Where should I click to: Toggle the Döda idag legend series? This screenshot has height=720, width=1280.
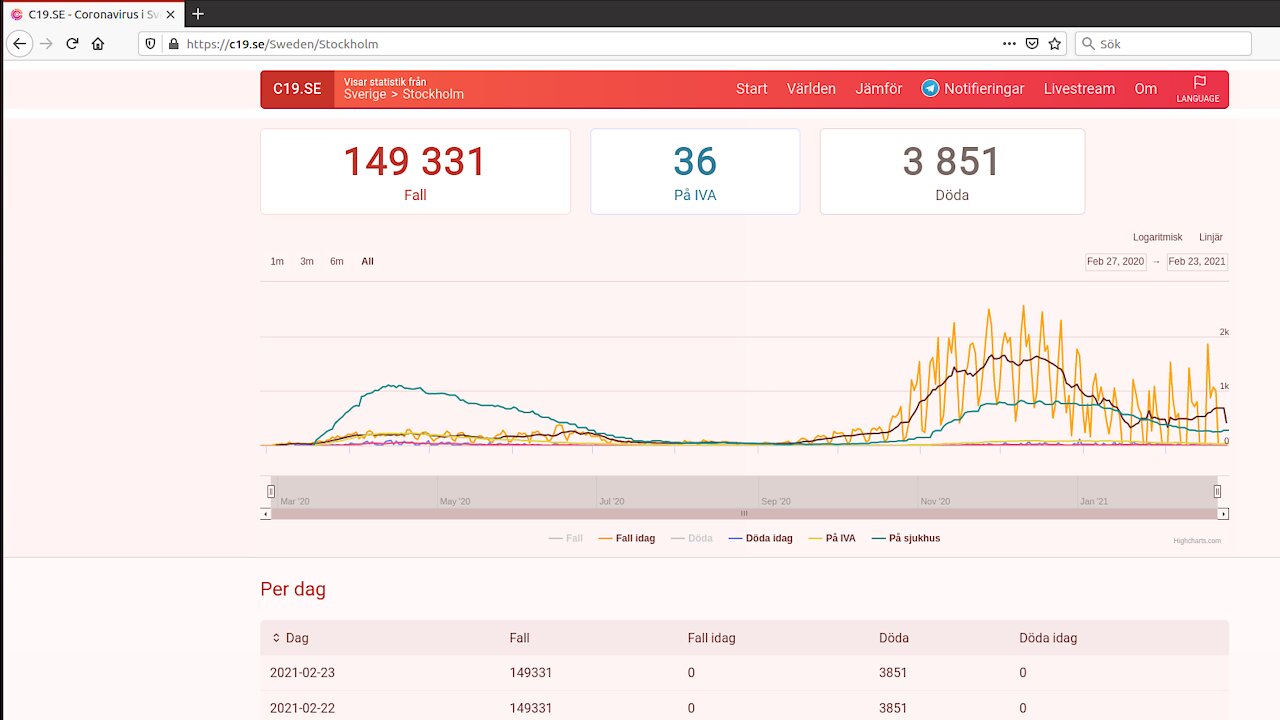[761, 538]
